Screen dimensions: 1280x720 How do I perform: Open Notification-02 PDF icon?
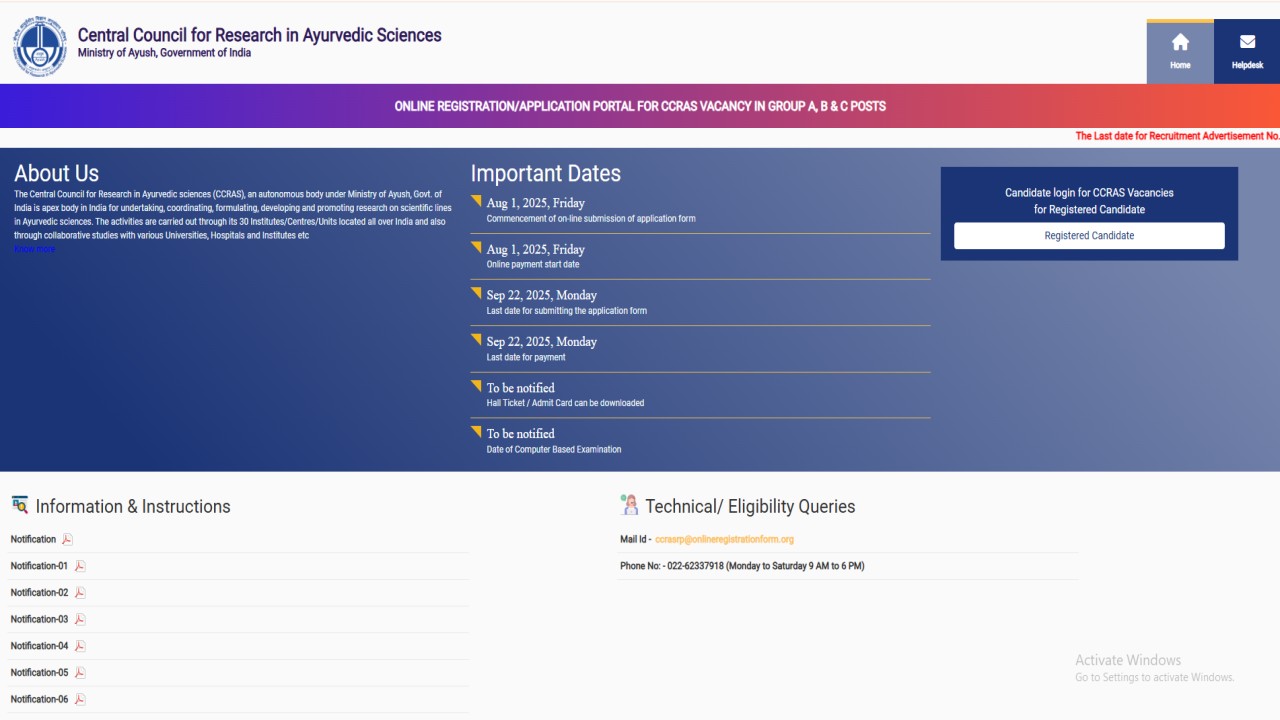[x=80, y=593]
